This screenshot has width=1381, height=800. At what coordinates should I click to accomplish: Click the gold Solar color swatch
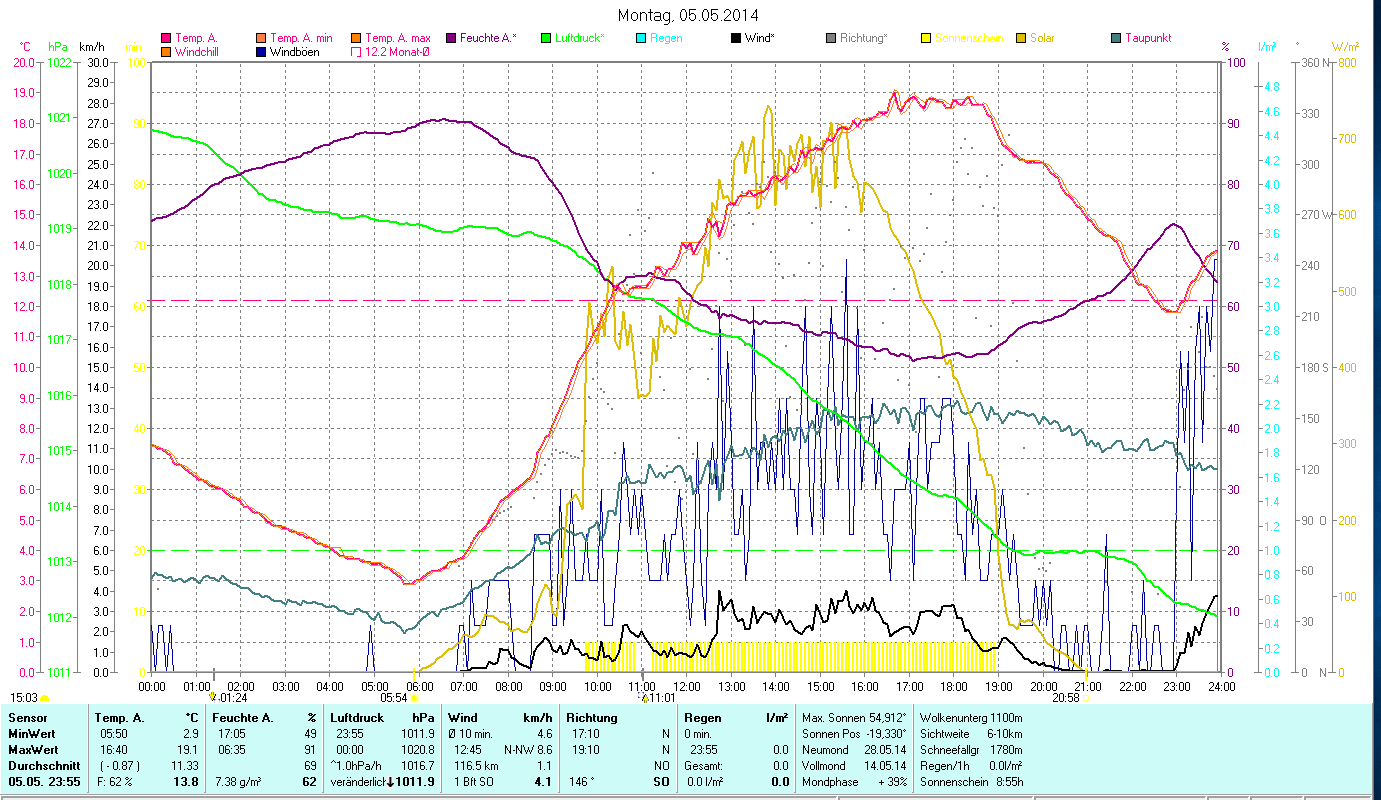(1021, 38)
